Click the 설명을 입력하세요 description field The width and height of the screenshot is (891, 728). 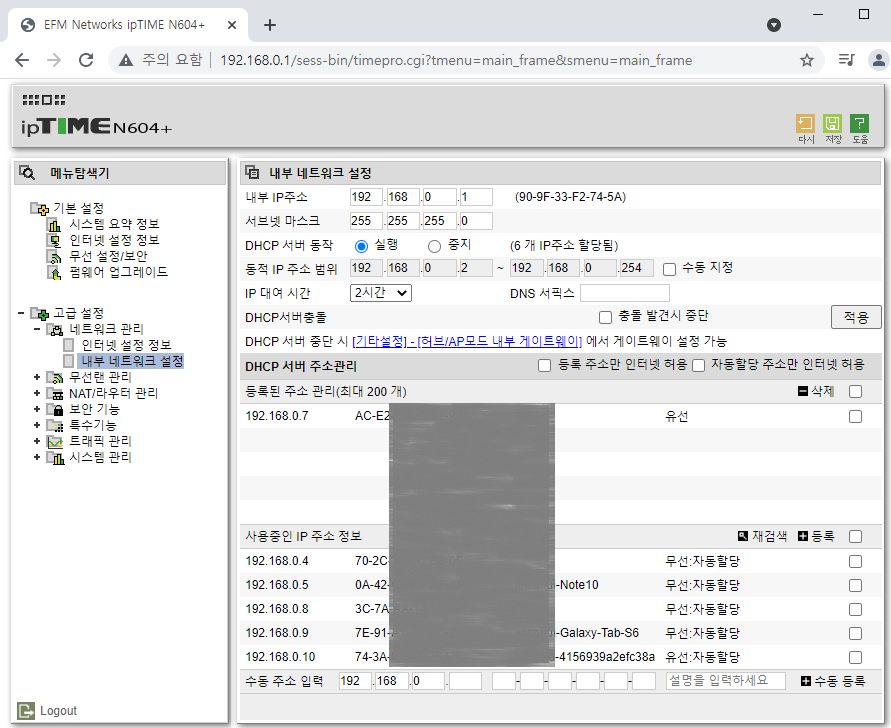coord(726,681)
